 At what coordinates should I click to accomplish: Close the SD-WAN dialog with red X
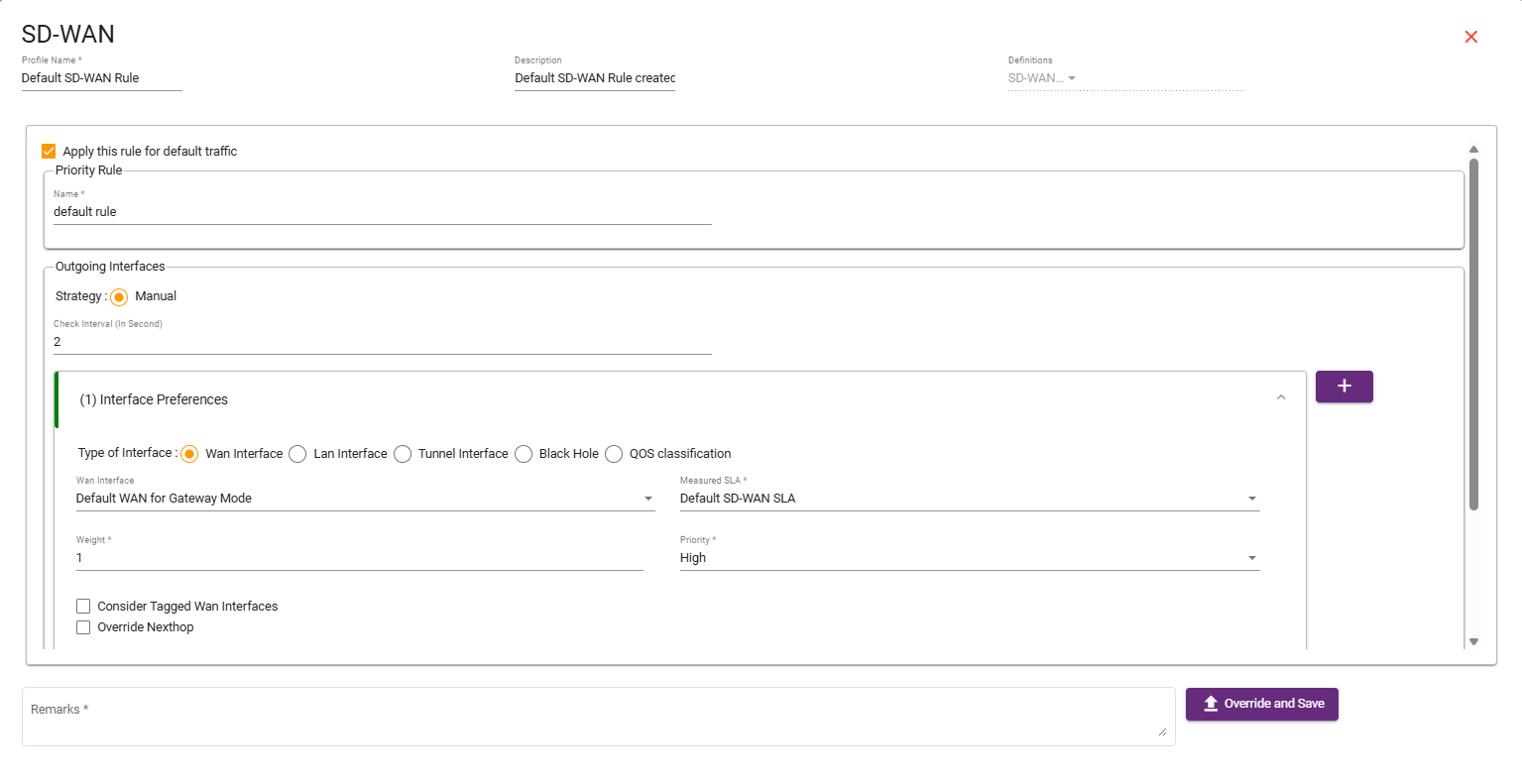(1470, 37)
